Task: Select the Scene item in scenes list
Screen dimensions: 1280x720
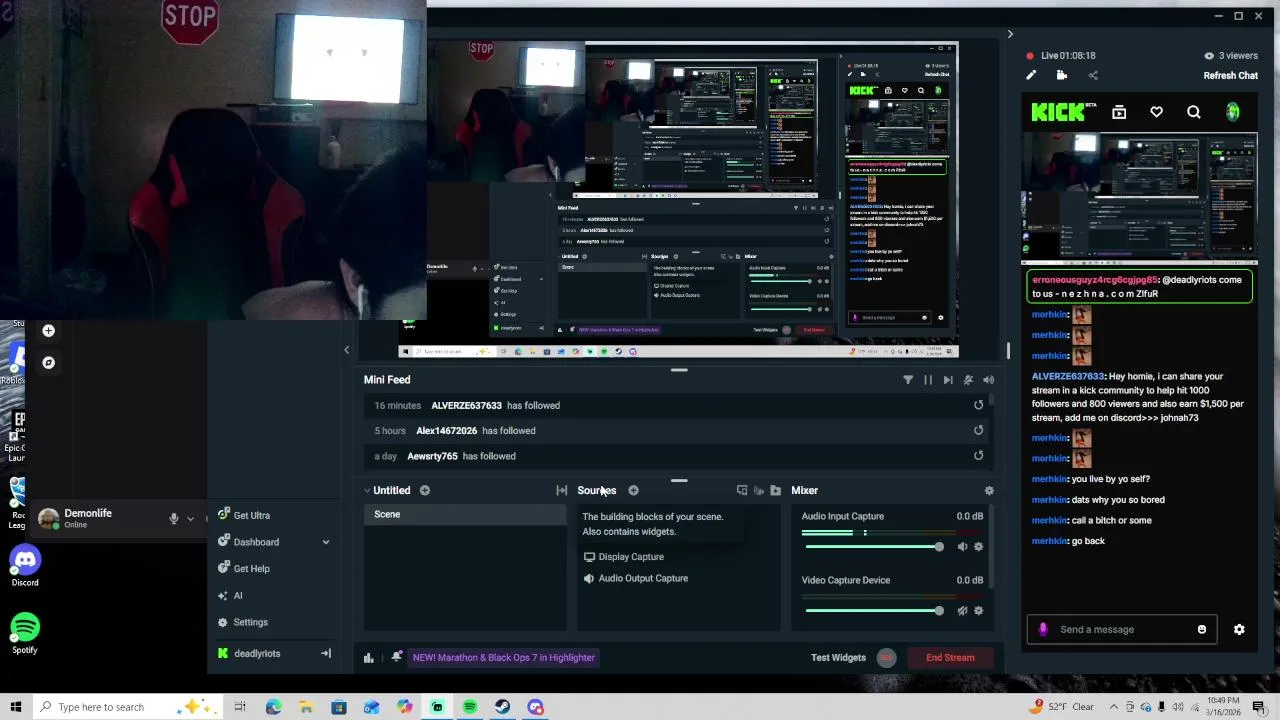Action: 465,514
